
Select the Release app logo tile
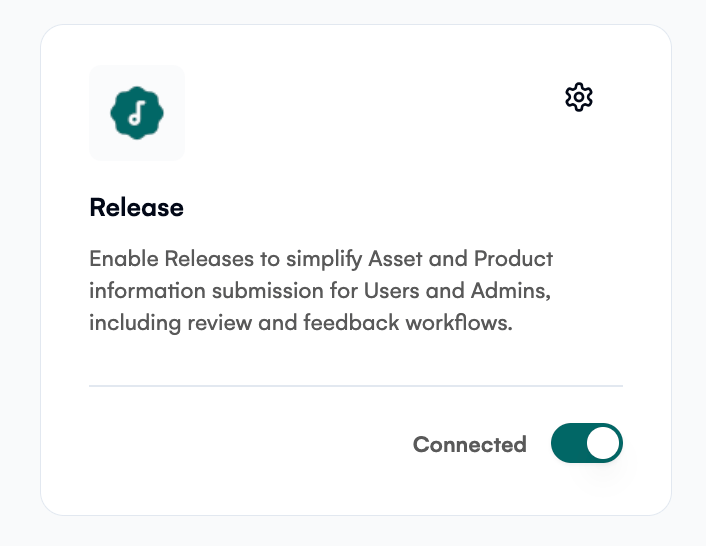pyautogui.click(x=137, y=113)
